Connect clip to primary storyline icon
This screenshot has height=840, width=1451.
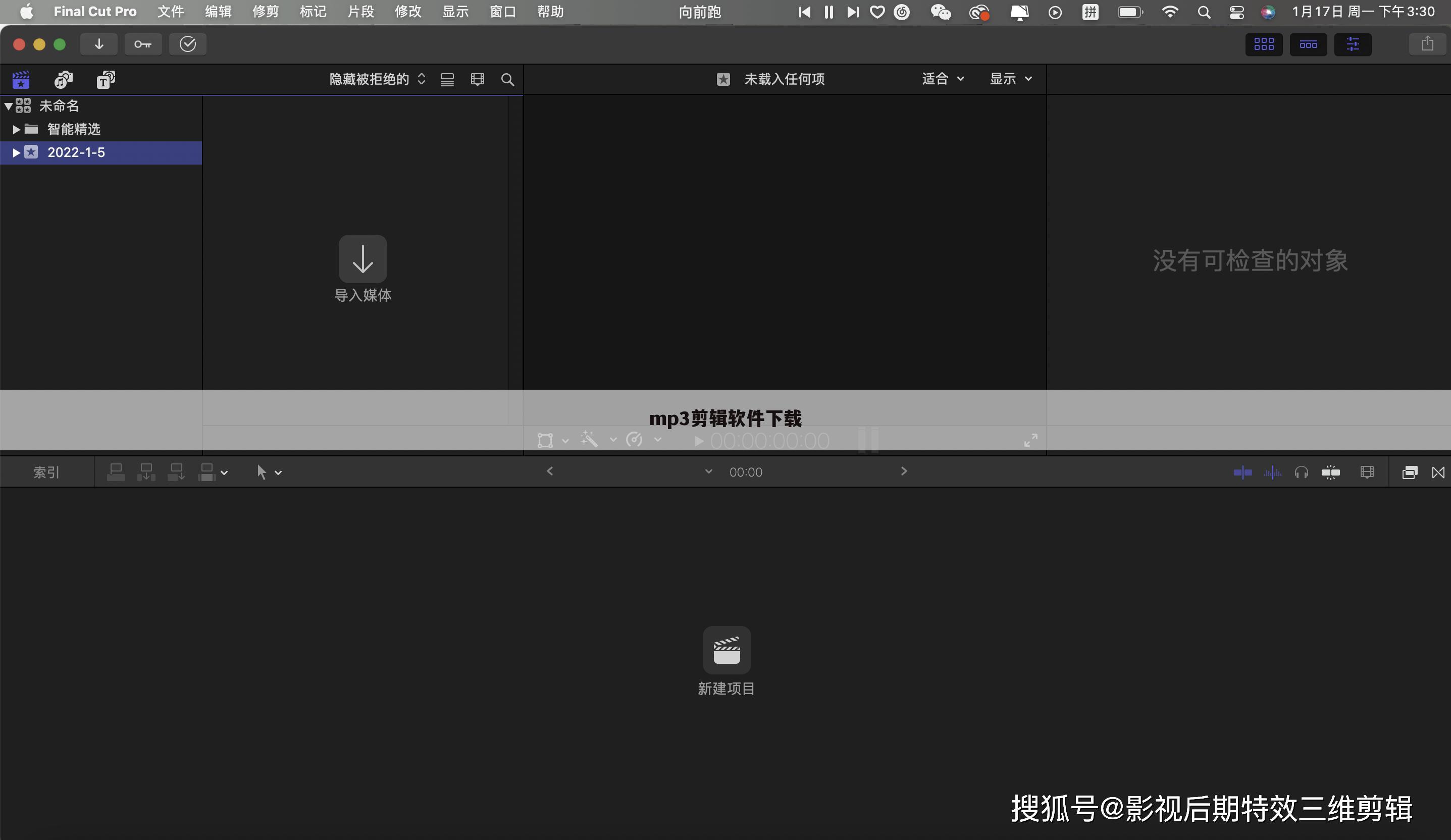click(x=116, y=472)
